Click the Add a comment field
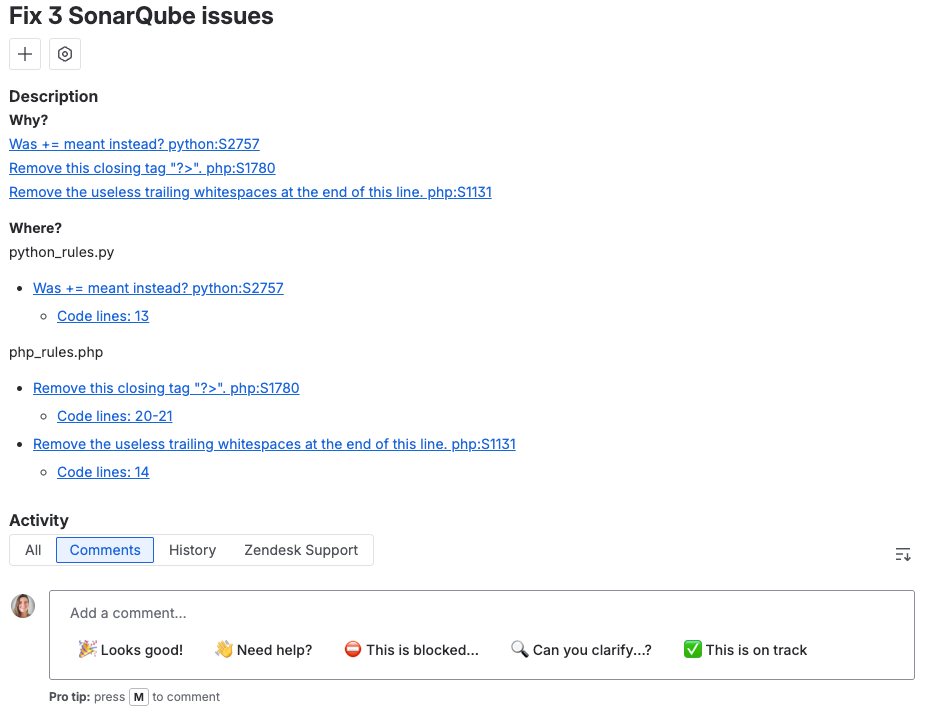 [x=400, y=612]
